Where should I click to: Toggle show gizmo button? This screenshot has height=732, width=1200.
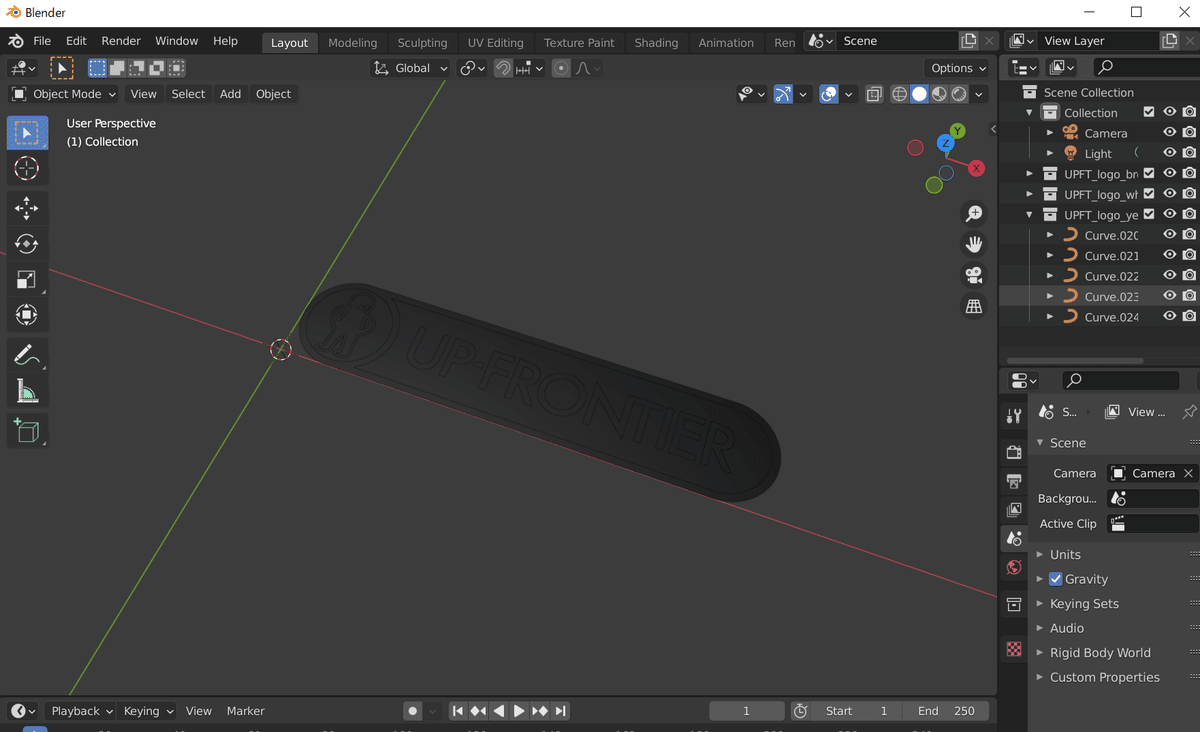click(783, 94)
